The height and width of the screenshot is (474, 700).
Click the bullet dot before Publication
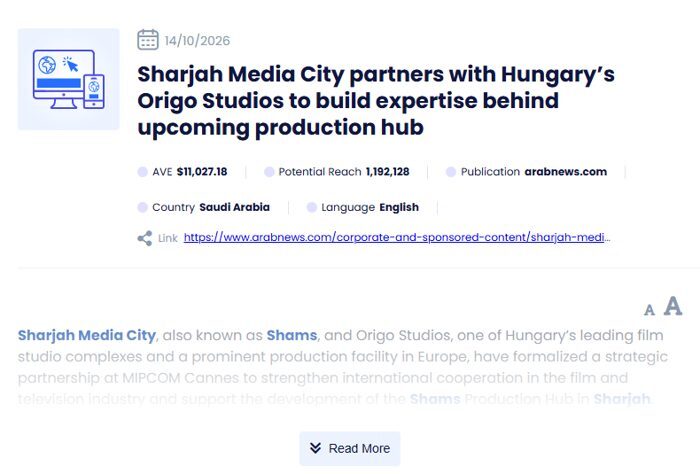(x=451, y=172)
